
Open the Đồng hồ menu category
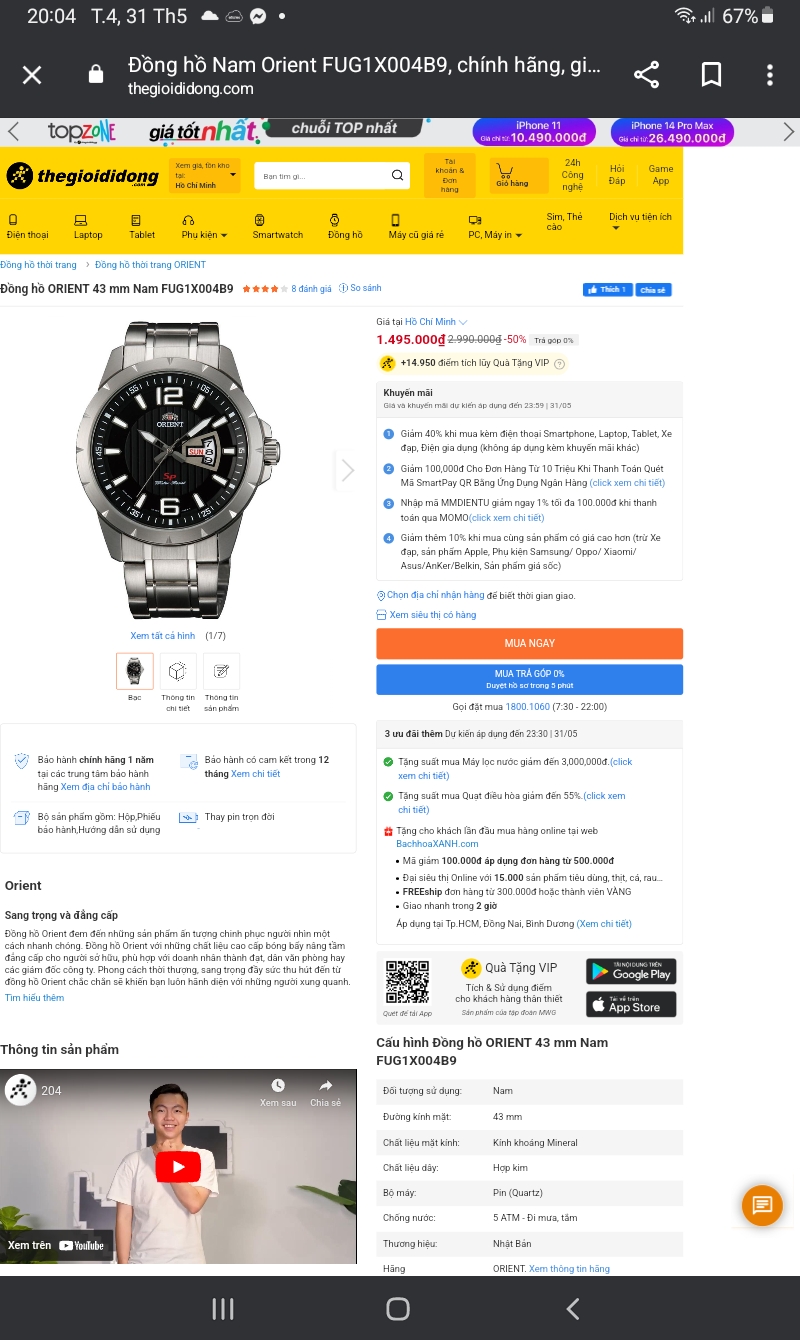coord(344,227)
